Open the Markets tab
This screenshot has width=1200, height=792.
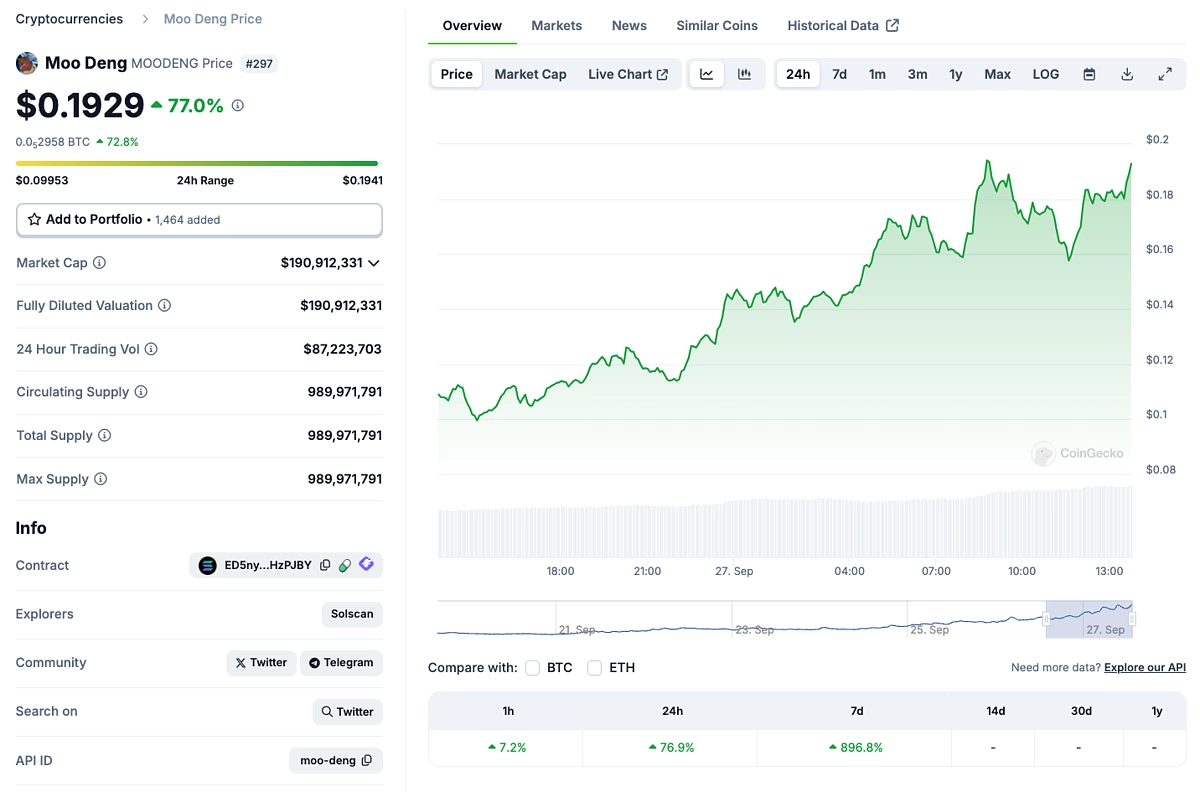(556, 26)
